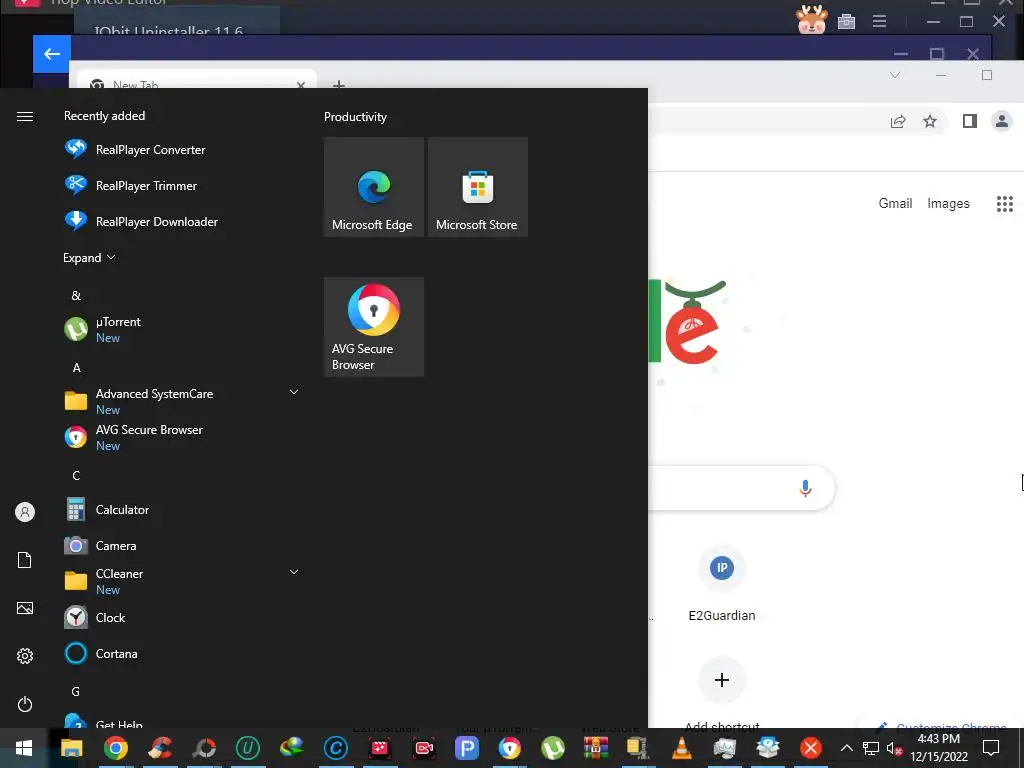Click the Add shortcut plus button
1024x768 pixels.
722,680
